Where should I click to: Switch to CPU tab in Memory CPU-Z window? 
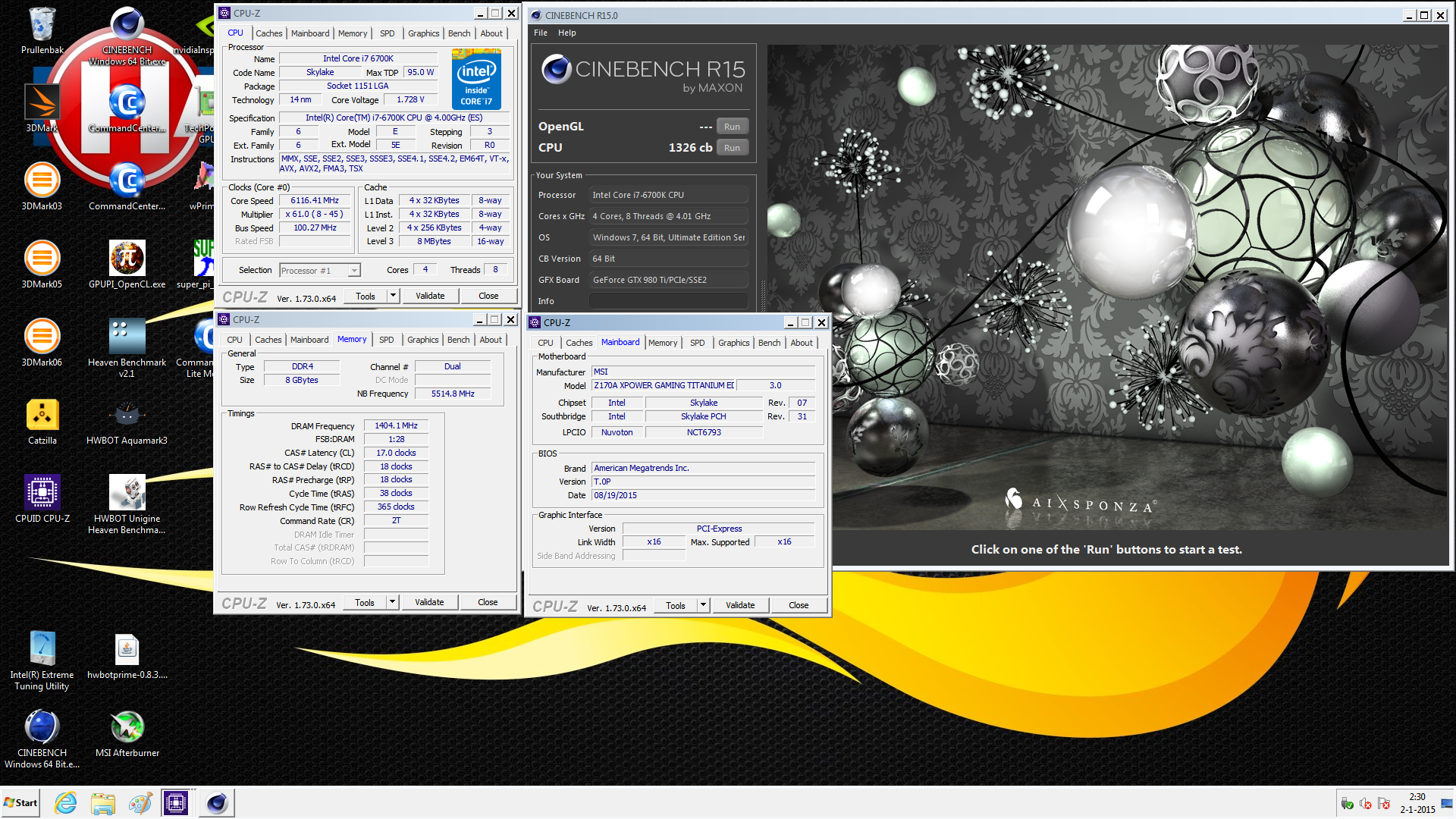[x=235, y=340]
